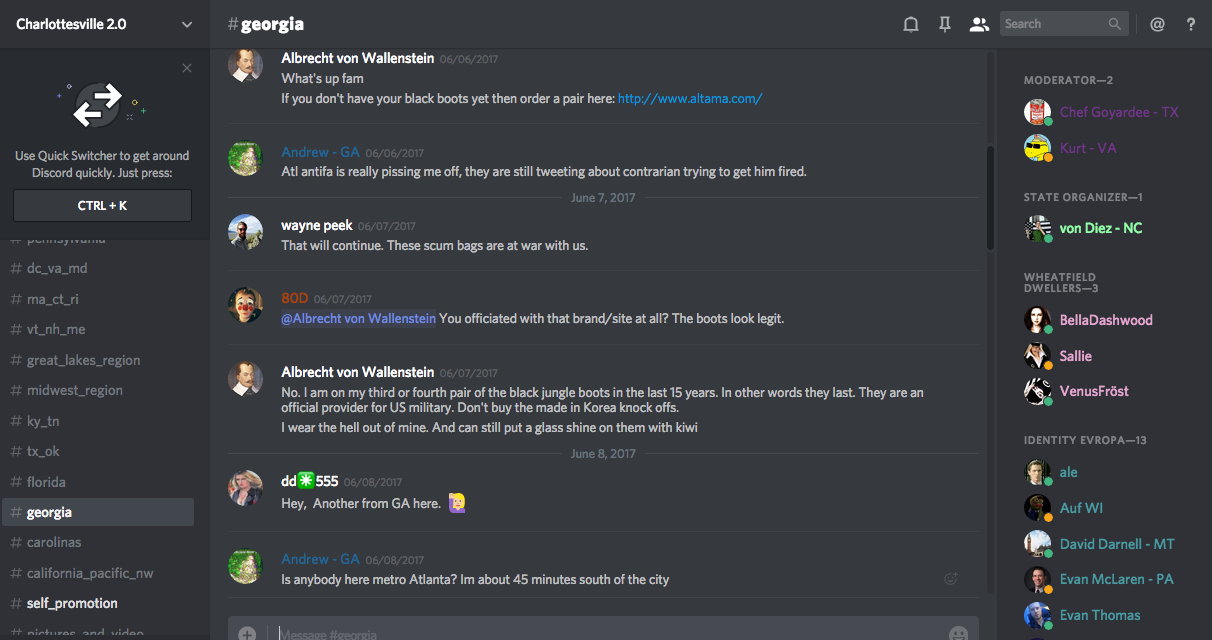Open Chef Goyardee - TX member profile
Screen dimensions: 1212x640
(x=1119, y=112)
